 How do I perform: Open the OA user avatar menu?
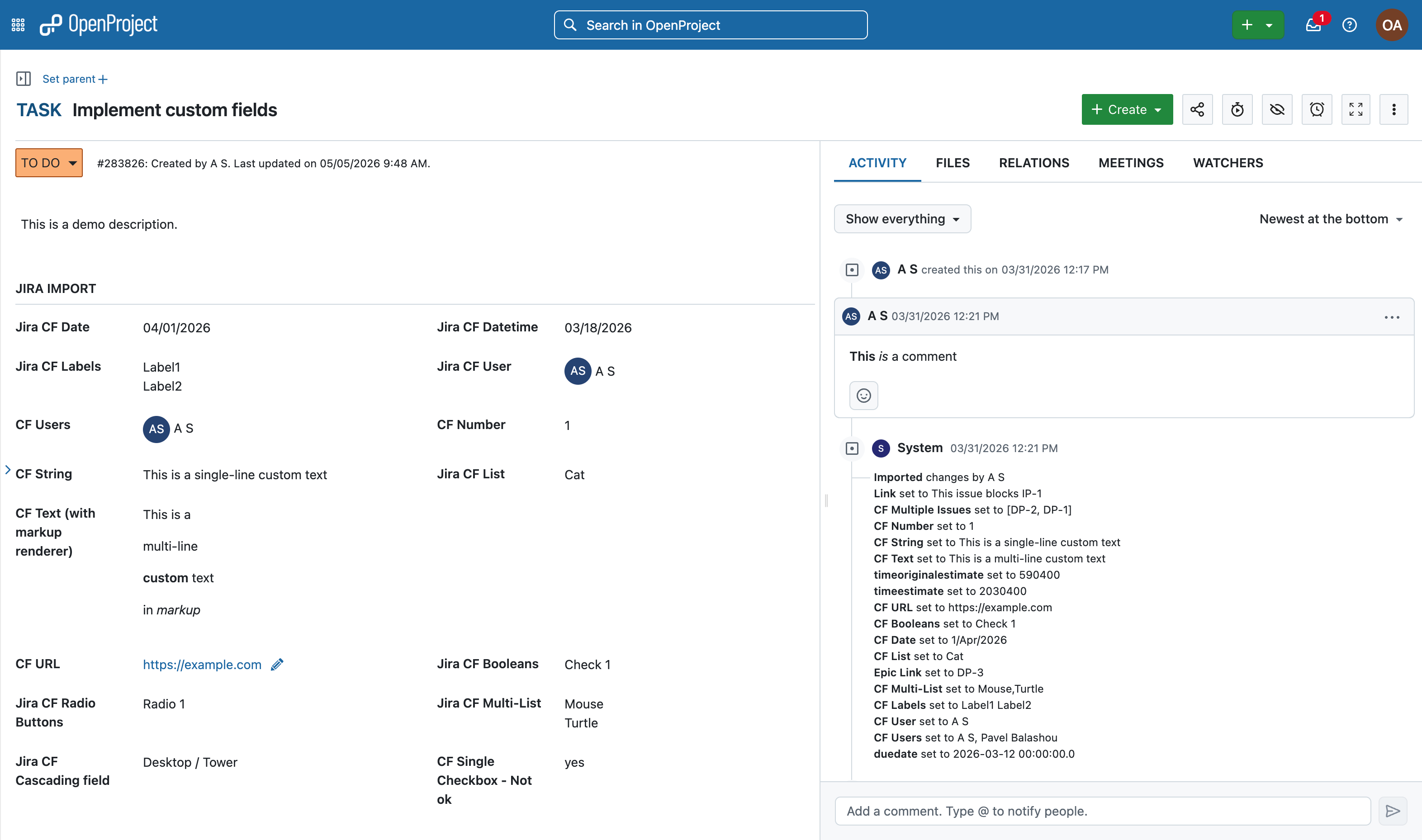click(1391, 25)
